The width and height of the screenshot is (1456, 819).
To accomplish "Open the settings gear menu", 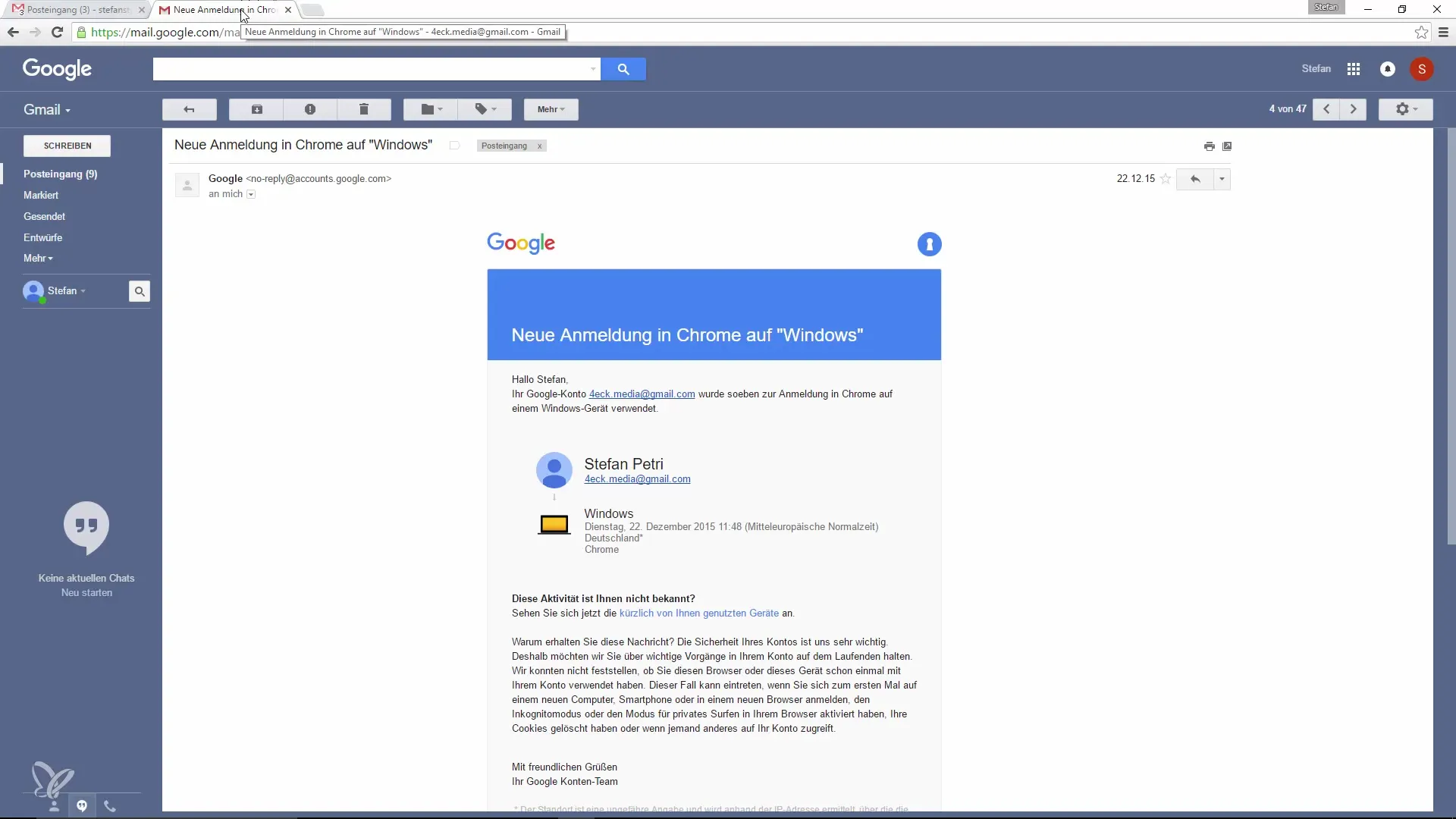I will [1406, 110].
